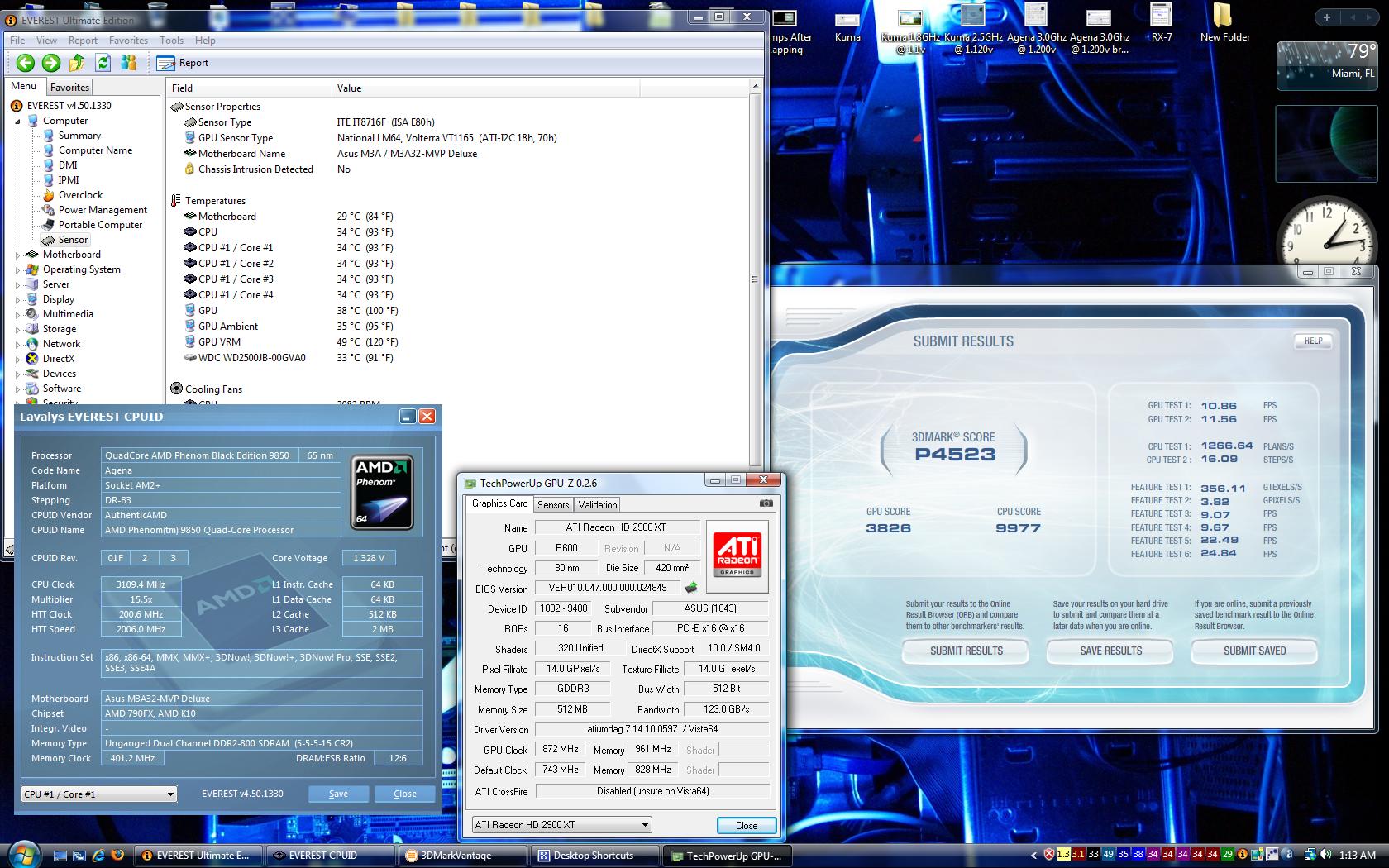Viewport: 1389px width, 868px height.
Task: Open the Favorites menu in the menu bar
Action: coord(128,40)
